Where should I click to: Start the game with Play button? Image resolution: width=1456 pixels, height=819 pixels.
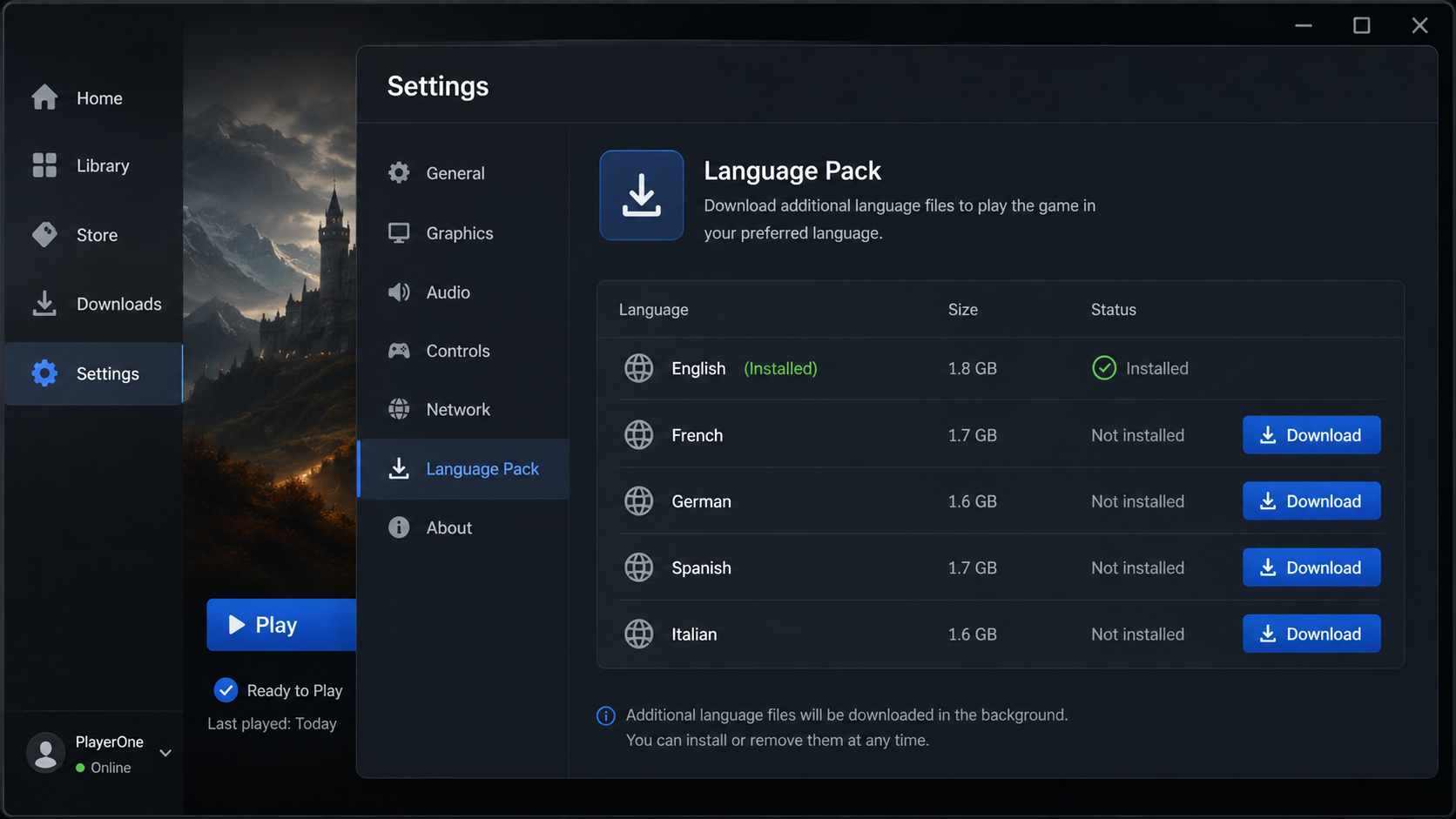pyautogui.click(x=281, y=625)
